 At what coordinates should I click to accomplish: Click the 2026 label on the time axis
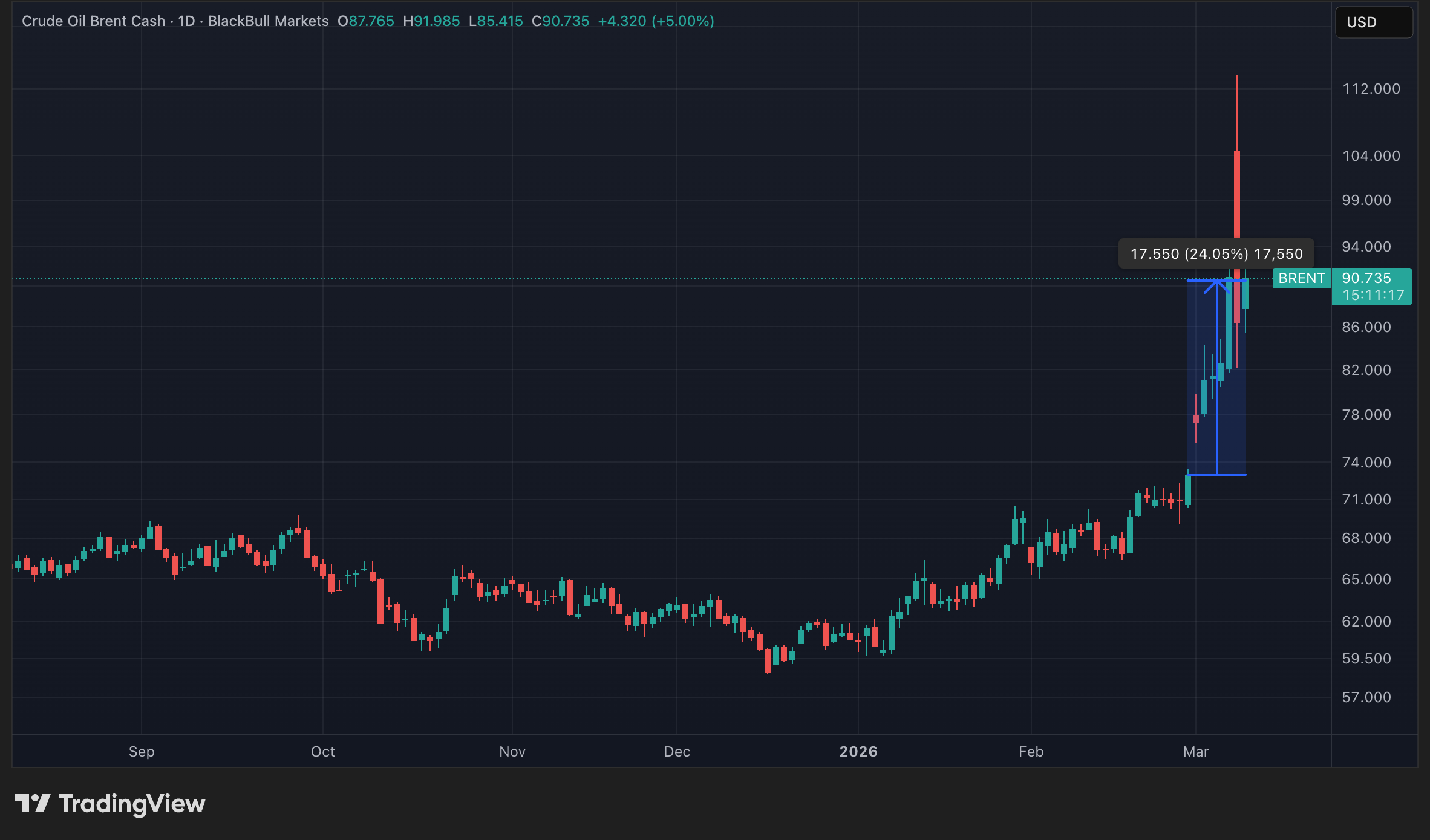[858, 752]
